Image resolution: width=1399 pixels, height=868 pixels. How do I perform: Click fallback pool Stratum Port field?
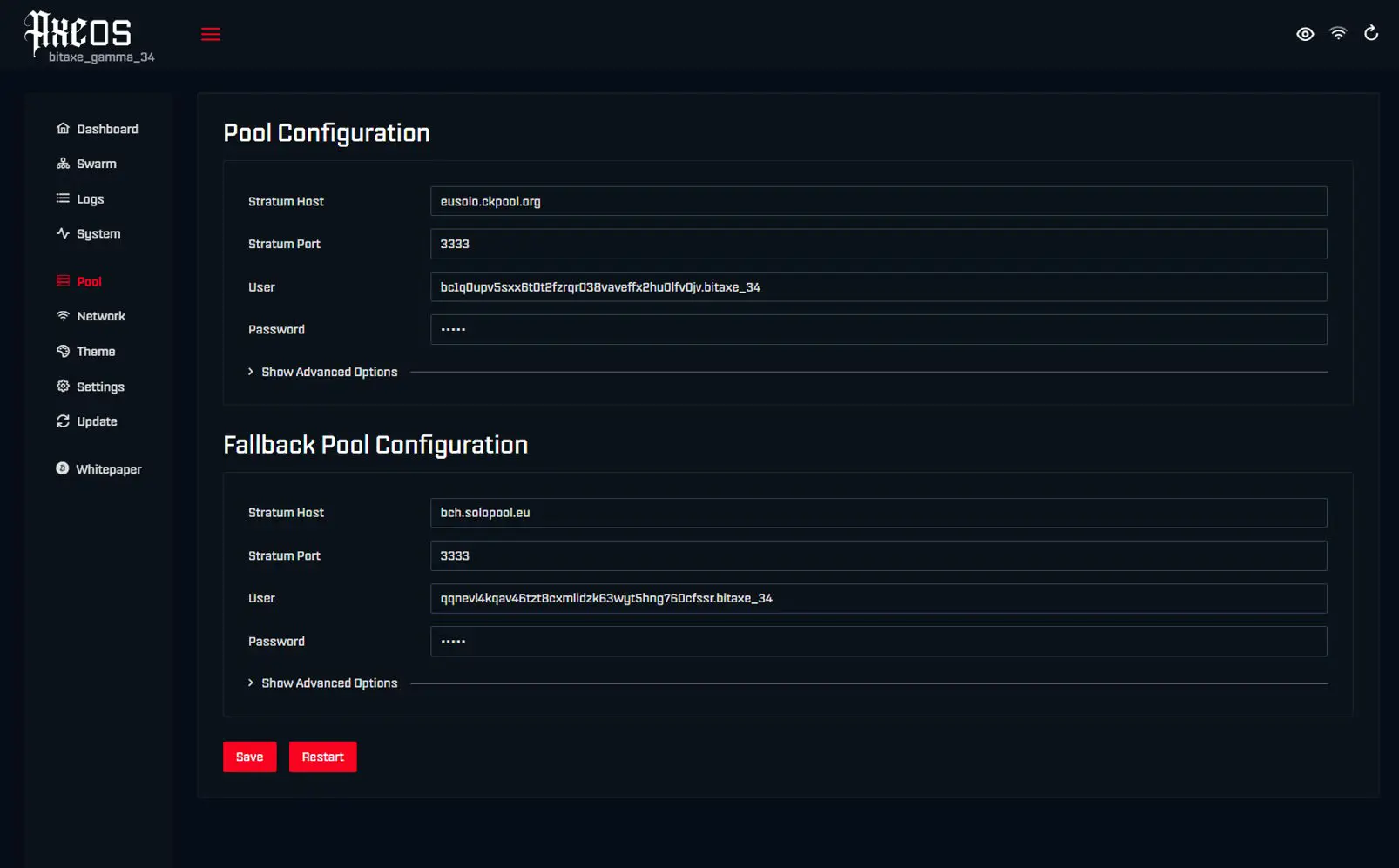878,555
